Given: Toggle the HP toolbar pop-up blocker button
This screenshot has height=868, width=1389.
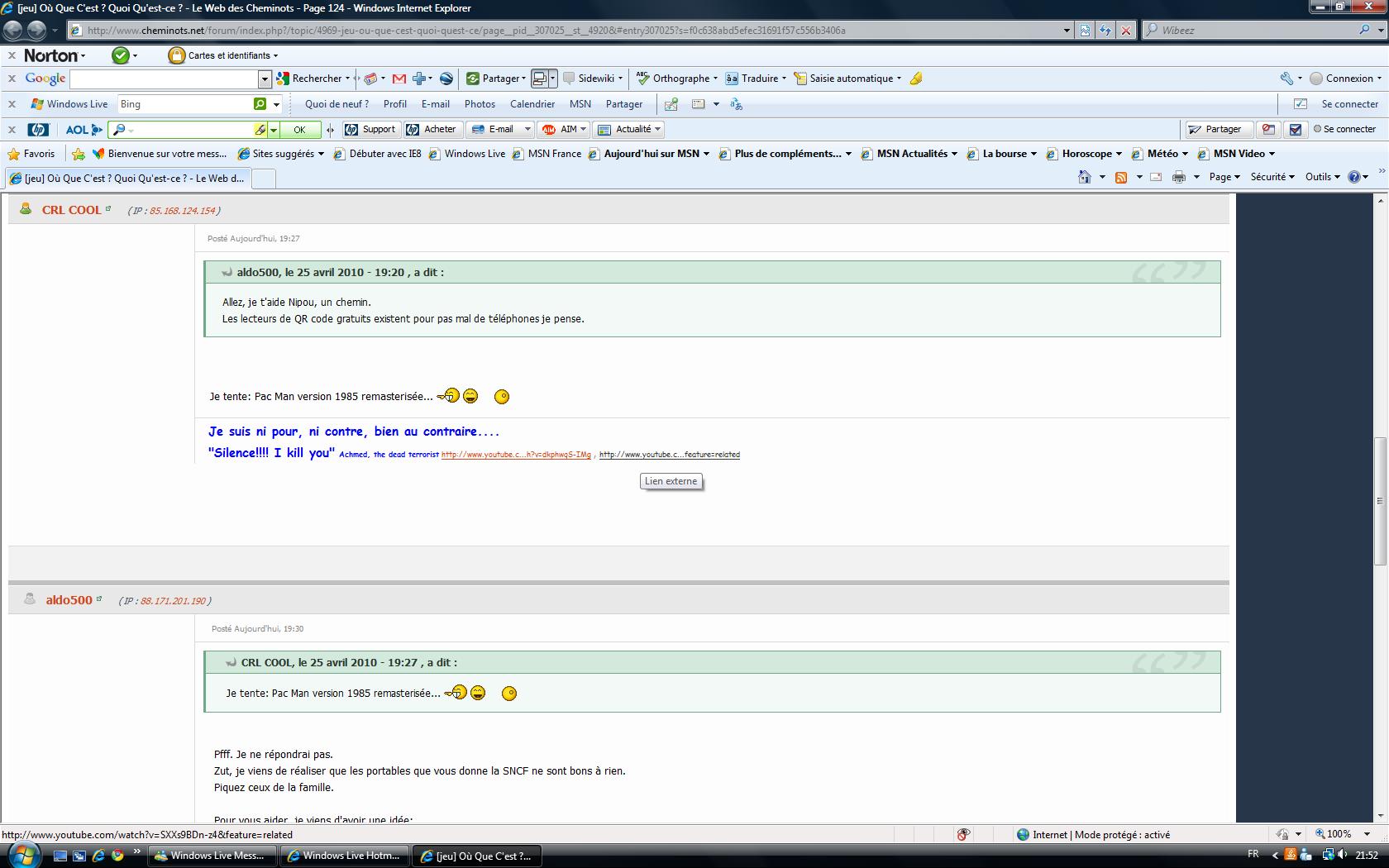Looking at the screenshot, I should click(x=1268, y=129).
